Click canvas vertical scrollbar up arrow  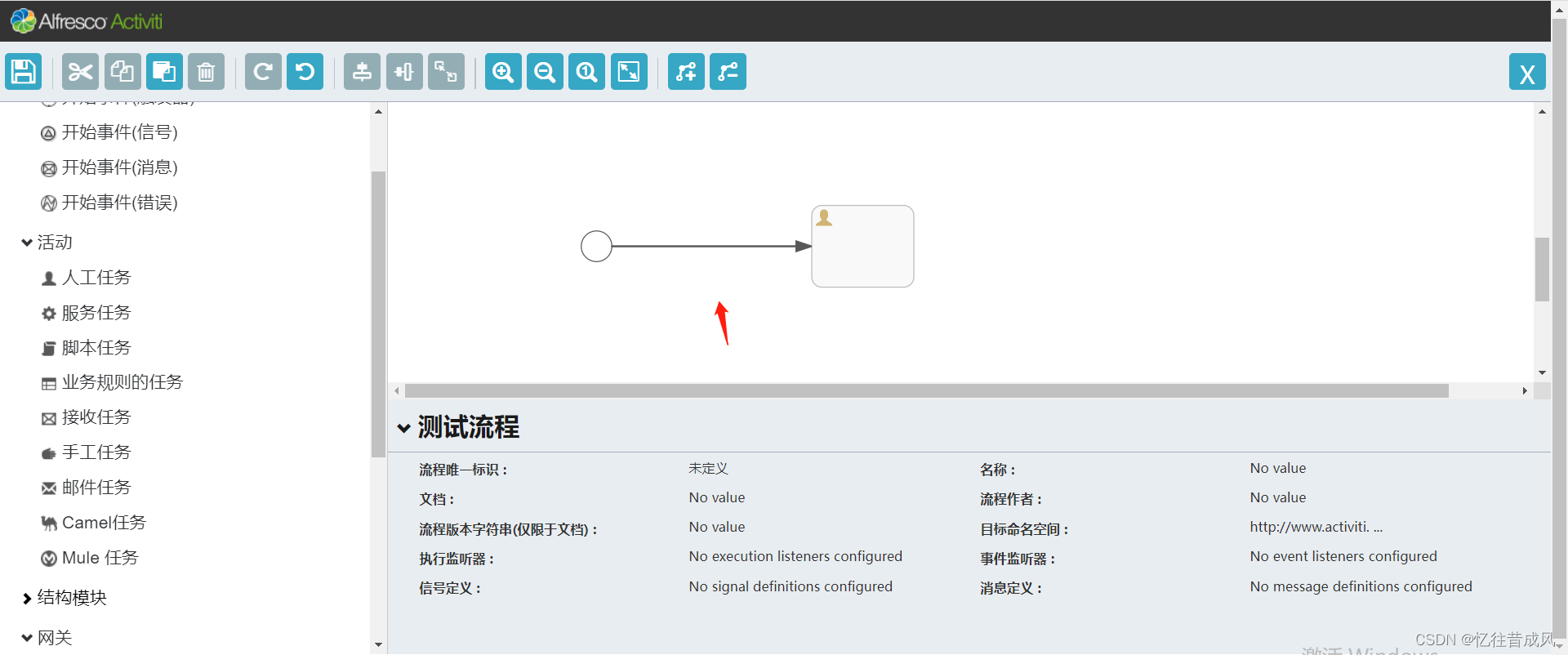click(1542, 111)
